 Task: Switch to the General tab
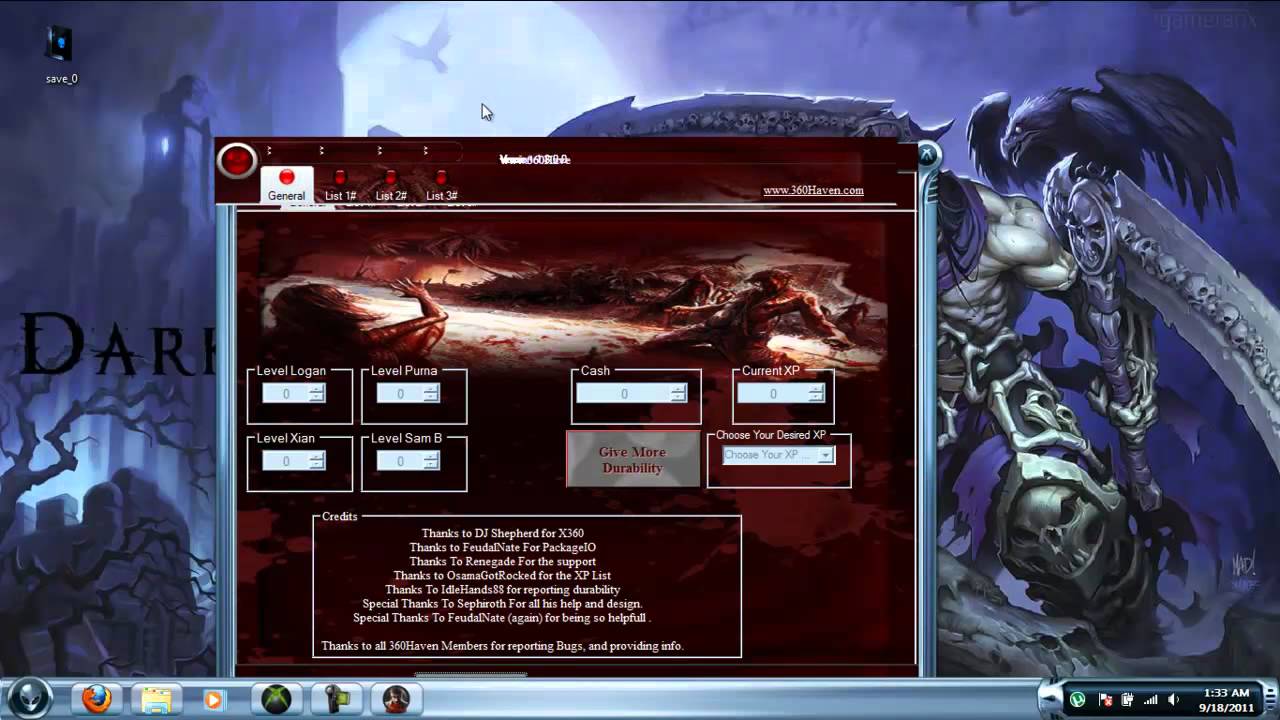(x=286, y=186)
